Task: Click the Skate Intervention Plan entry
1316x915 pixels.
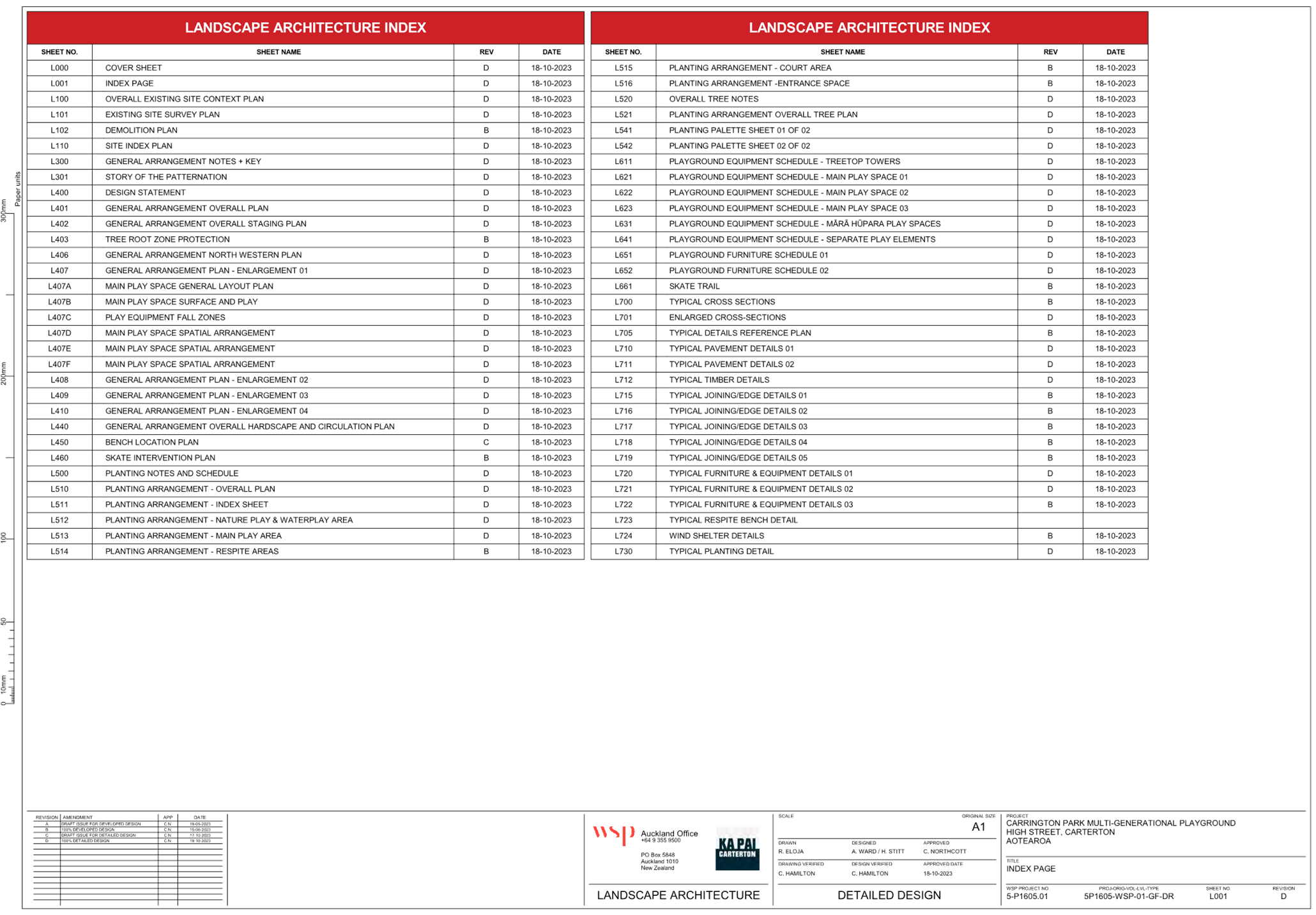Action: pyautogui.click(x=160, y=458)
